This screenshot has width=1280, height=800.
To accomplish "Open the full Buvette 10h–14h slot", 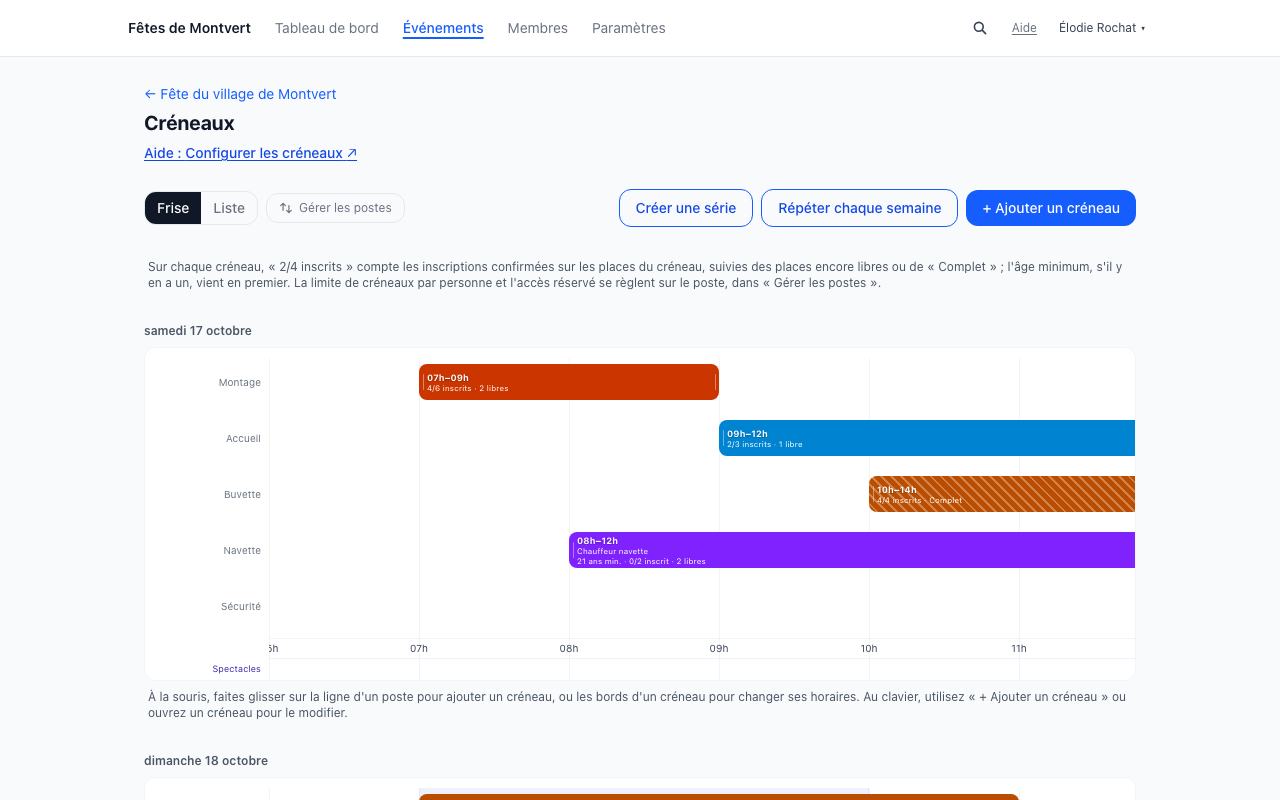I will tap(1002, 494).
